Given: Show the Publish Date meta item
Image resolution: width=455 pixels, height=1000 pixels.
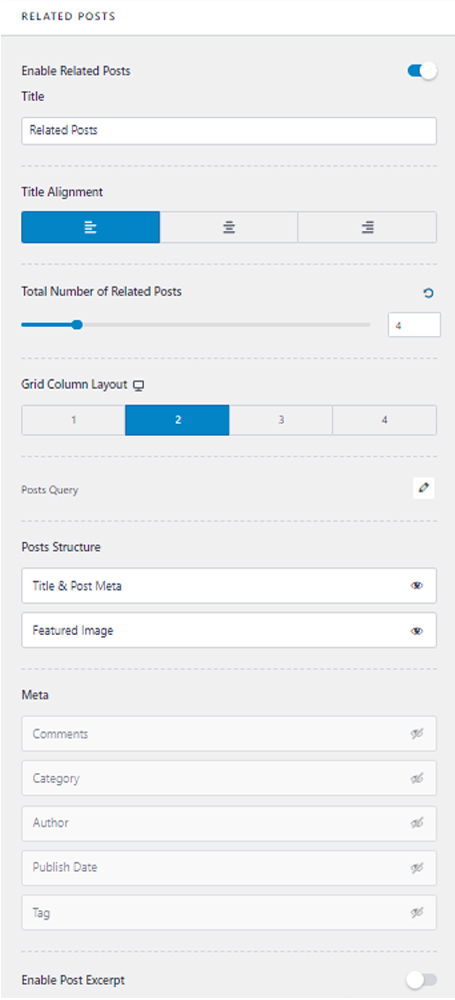Looking at the screenshot, I should [417, 868].
